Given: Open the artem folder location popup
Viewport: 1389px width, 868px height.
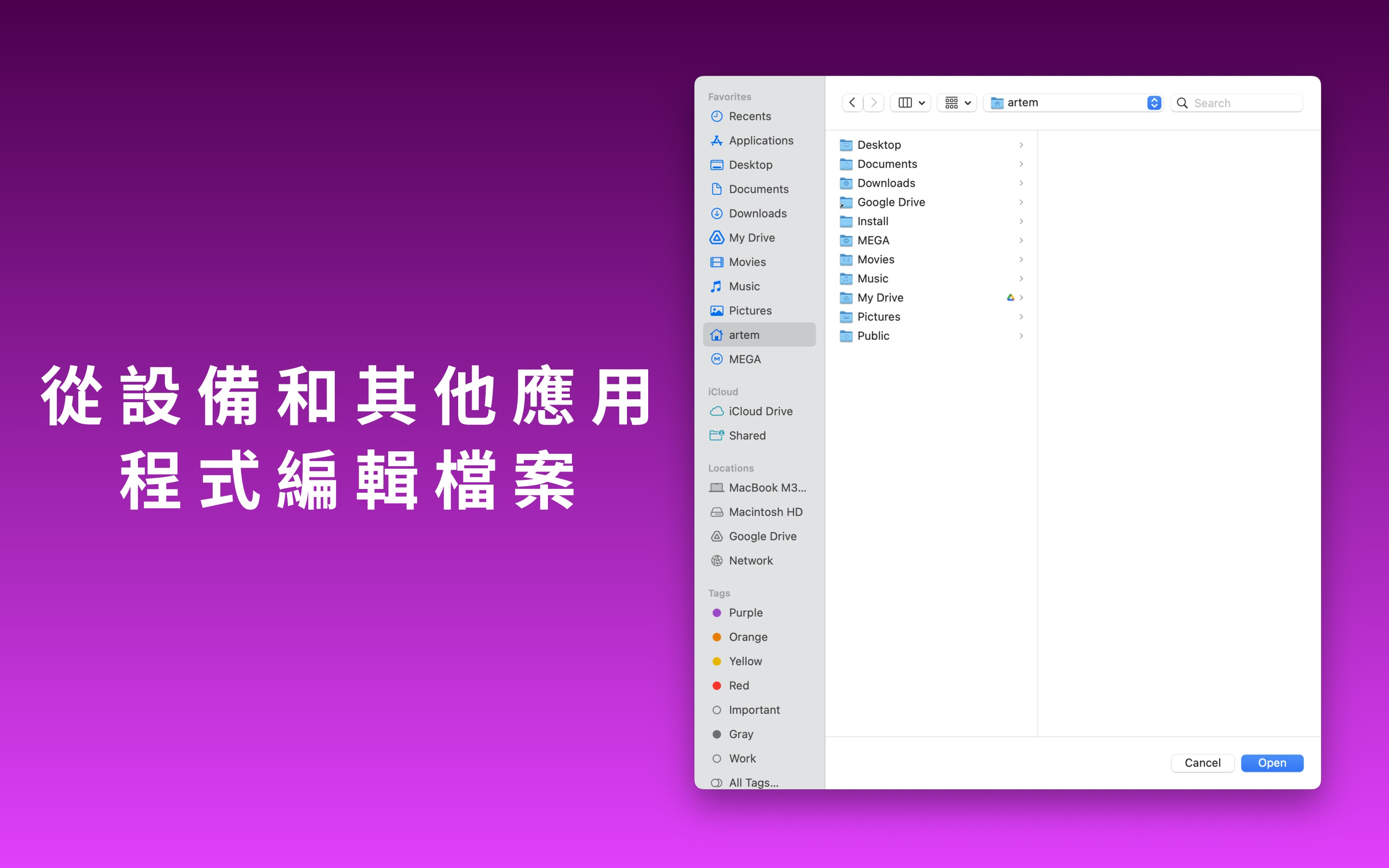Looking at the screenshot, I should [x=1073, y=103].
